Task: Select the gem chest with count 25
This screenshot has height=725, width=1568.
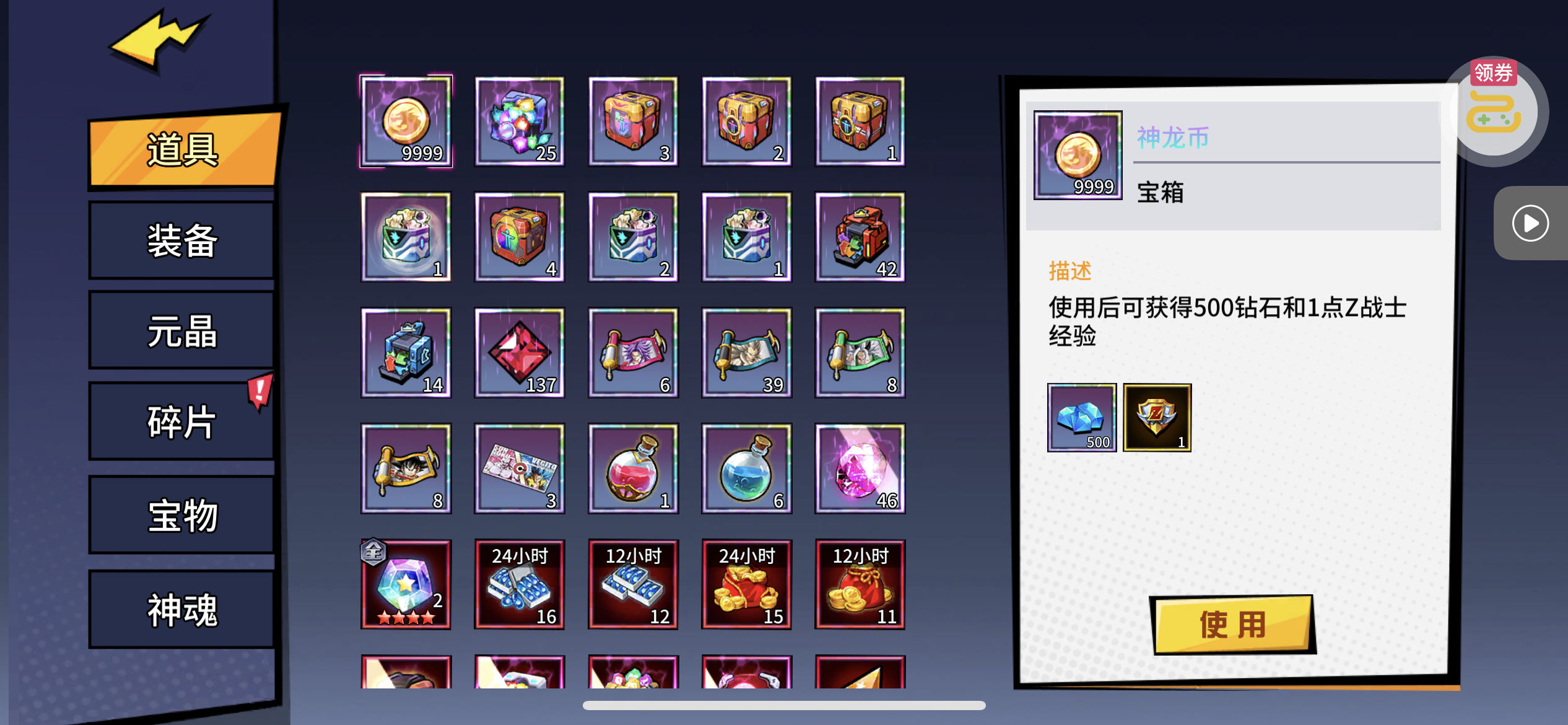Action: pos(520,121)
